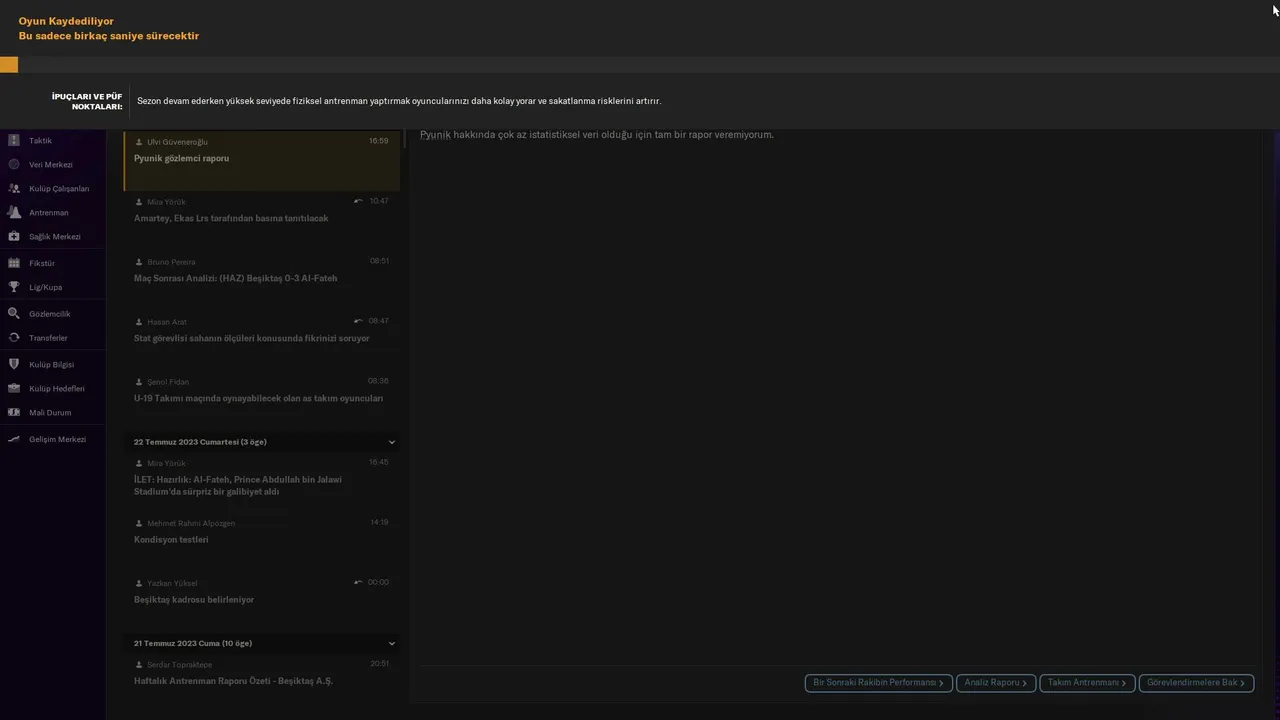
Task: Click the Mali Durum money icon
Action: pos(14,412)
